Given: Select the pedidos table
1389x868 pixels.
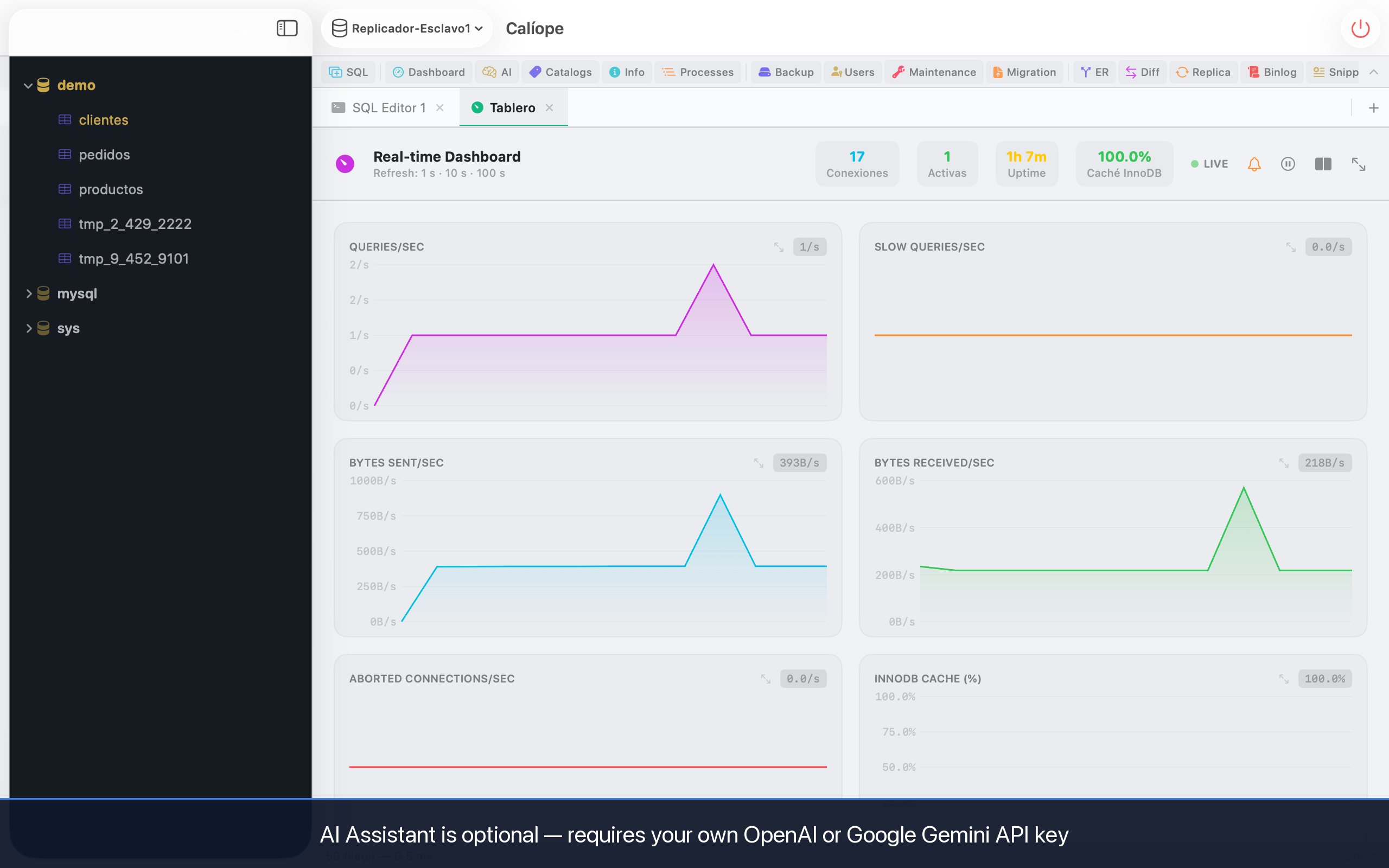Looking at the screenshot, I should (x=104, y=155).
